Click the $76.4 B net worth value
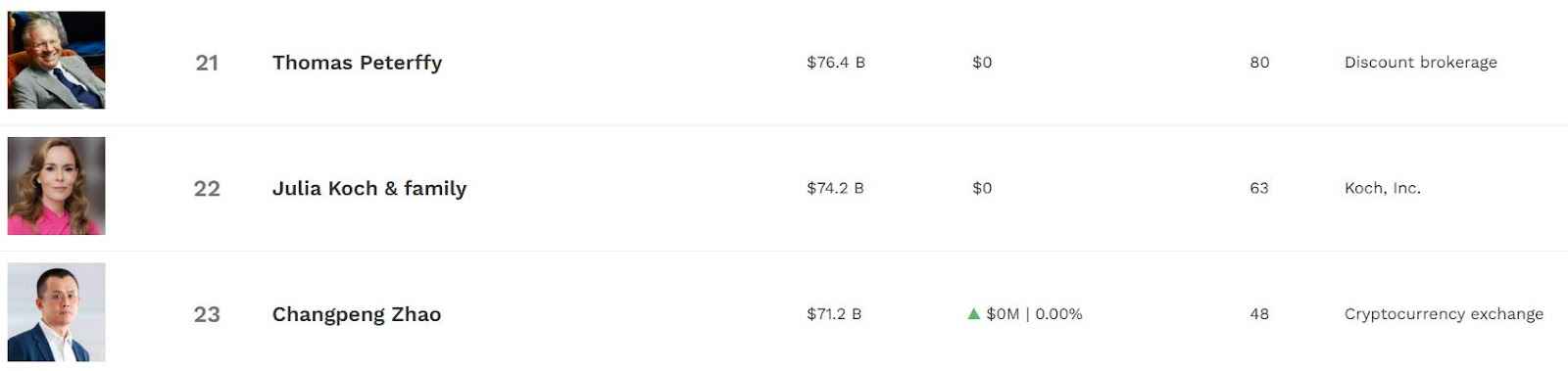The image size is (1568, 371). (836, 62)
